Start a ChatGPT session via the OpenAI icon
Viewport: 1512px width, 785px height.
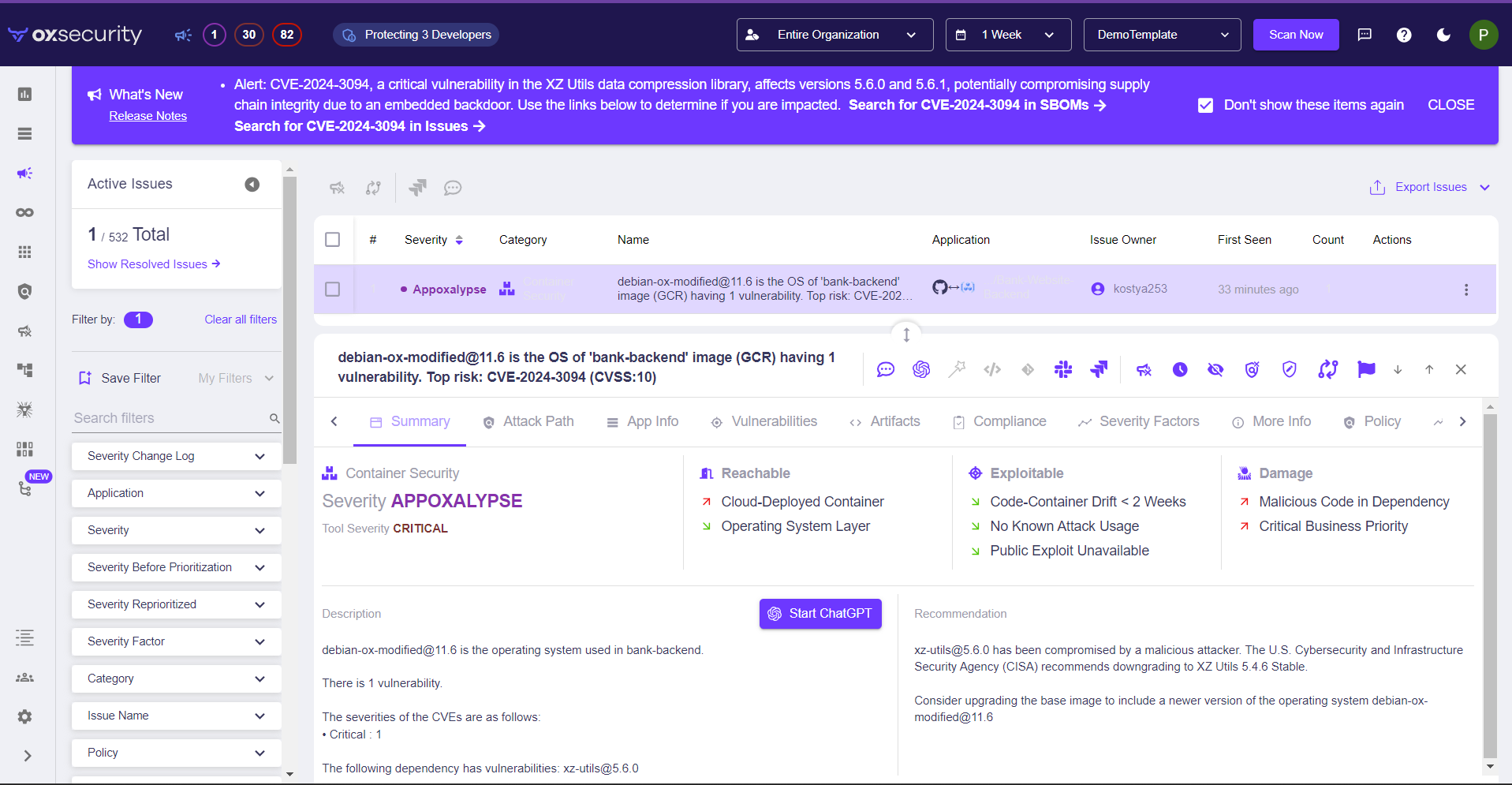point(921,369)
